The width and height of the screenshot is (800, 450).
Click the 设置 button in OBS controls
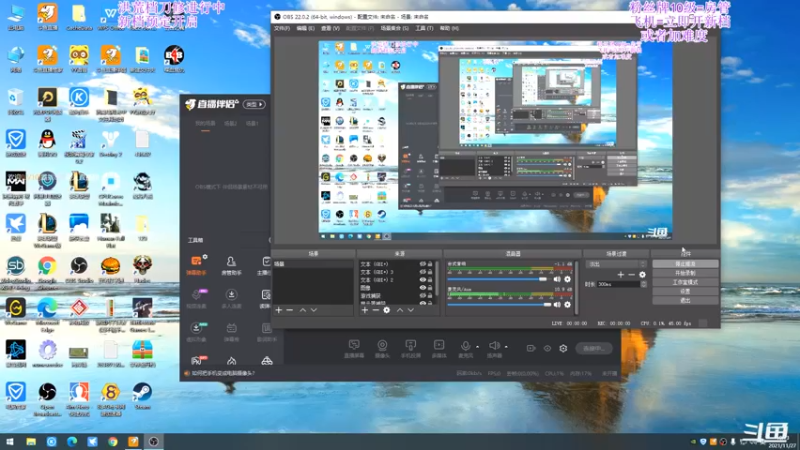pyautogui.click(x=685, y=291)
